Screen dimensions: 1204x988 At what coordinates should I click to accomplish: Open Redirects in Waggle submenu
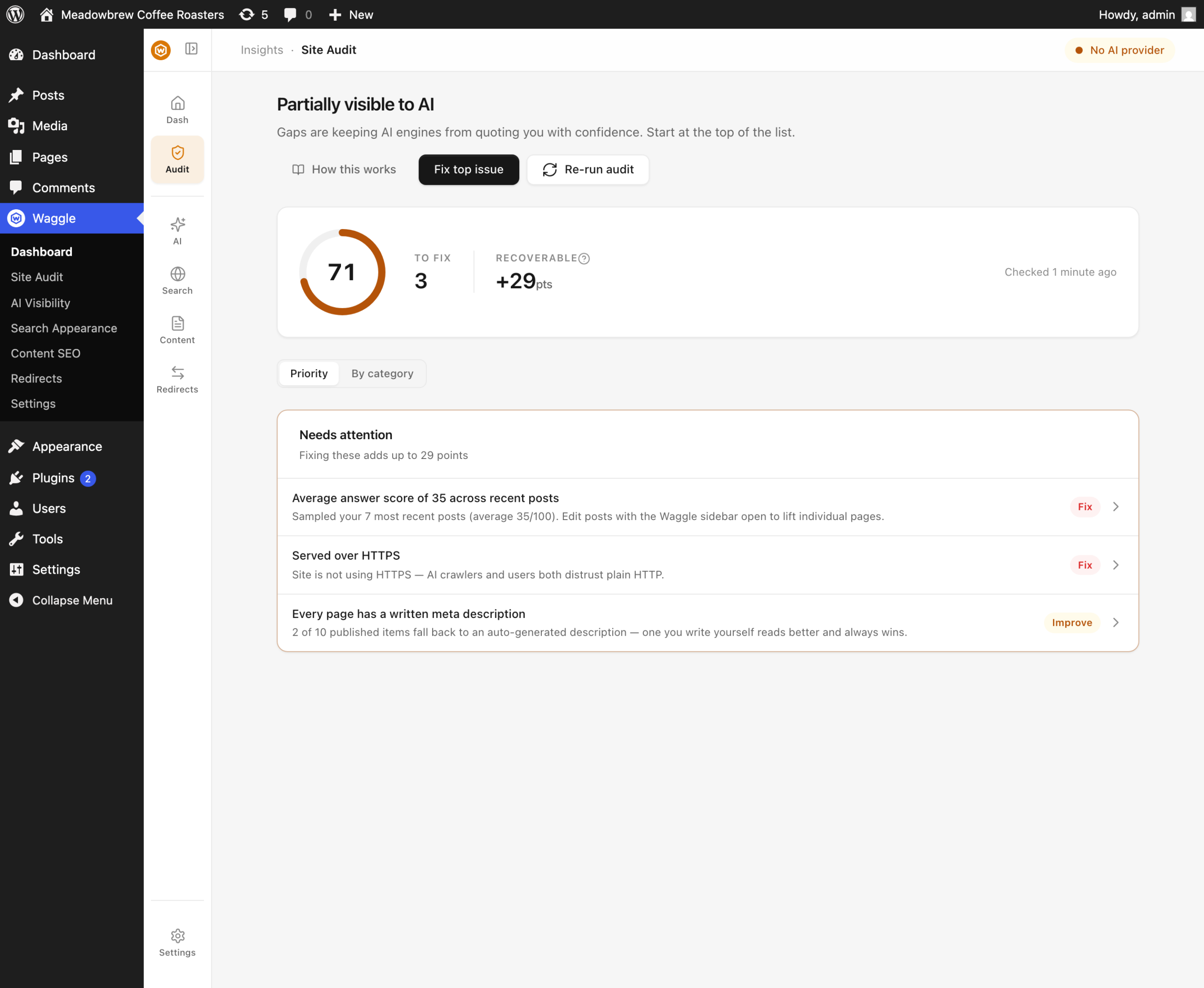(36, 379)
